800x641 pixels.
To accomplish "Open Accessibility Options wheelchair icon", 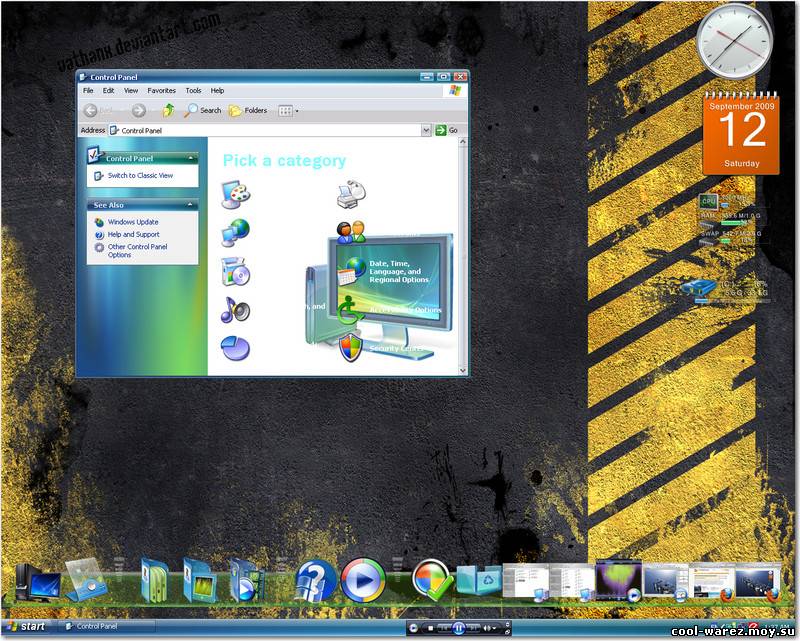I will [350, 310].
